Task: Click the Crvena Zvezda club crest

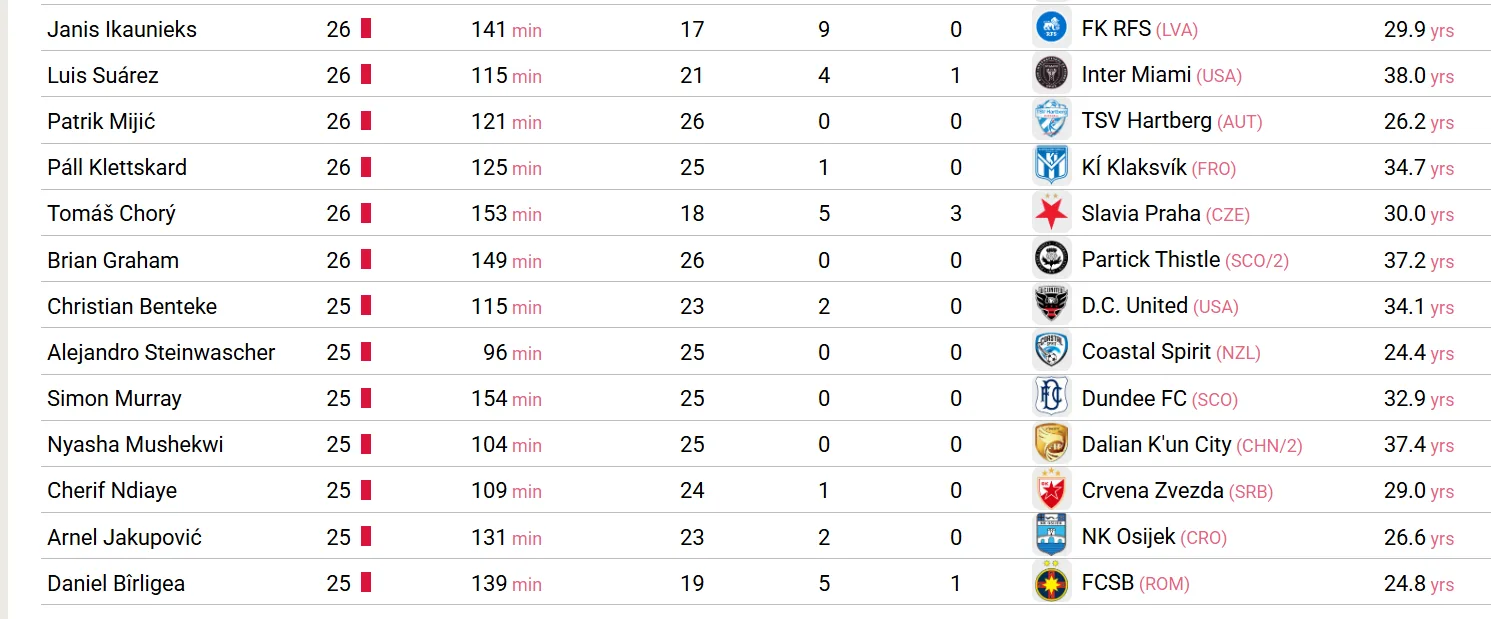Action: coord(1051,490)
